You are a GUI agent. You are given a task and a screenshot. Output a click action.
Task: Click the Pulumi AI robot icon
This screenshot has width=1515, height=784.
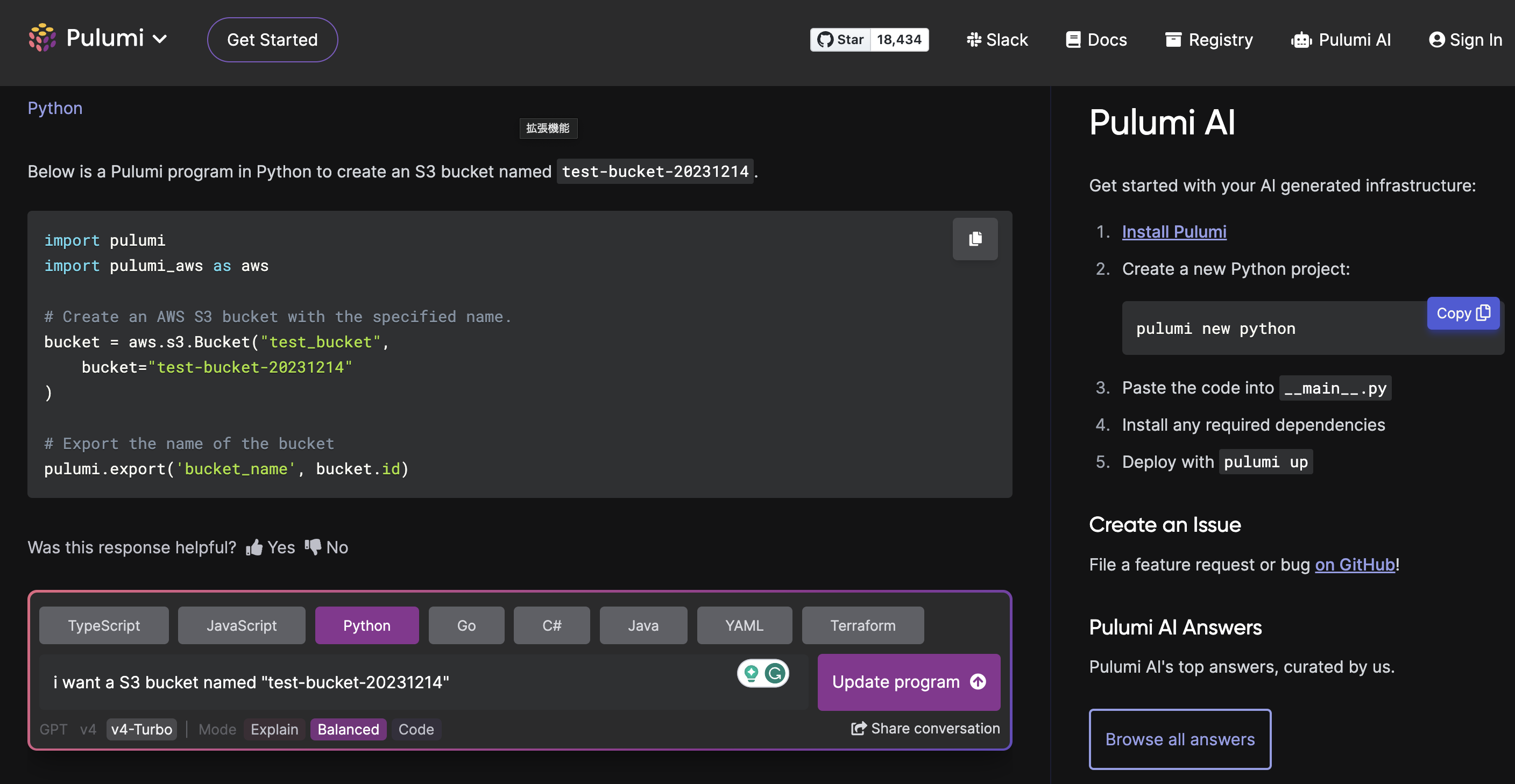(x=1301, y=39)
